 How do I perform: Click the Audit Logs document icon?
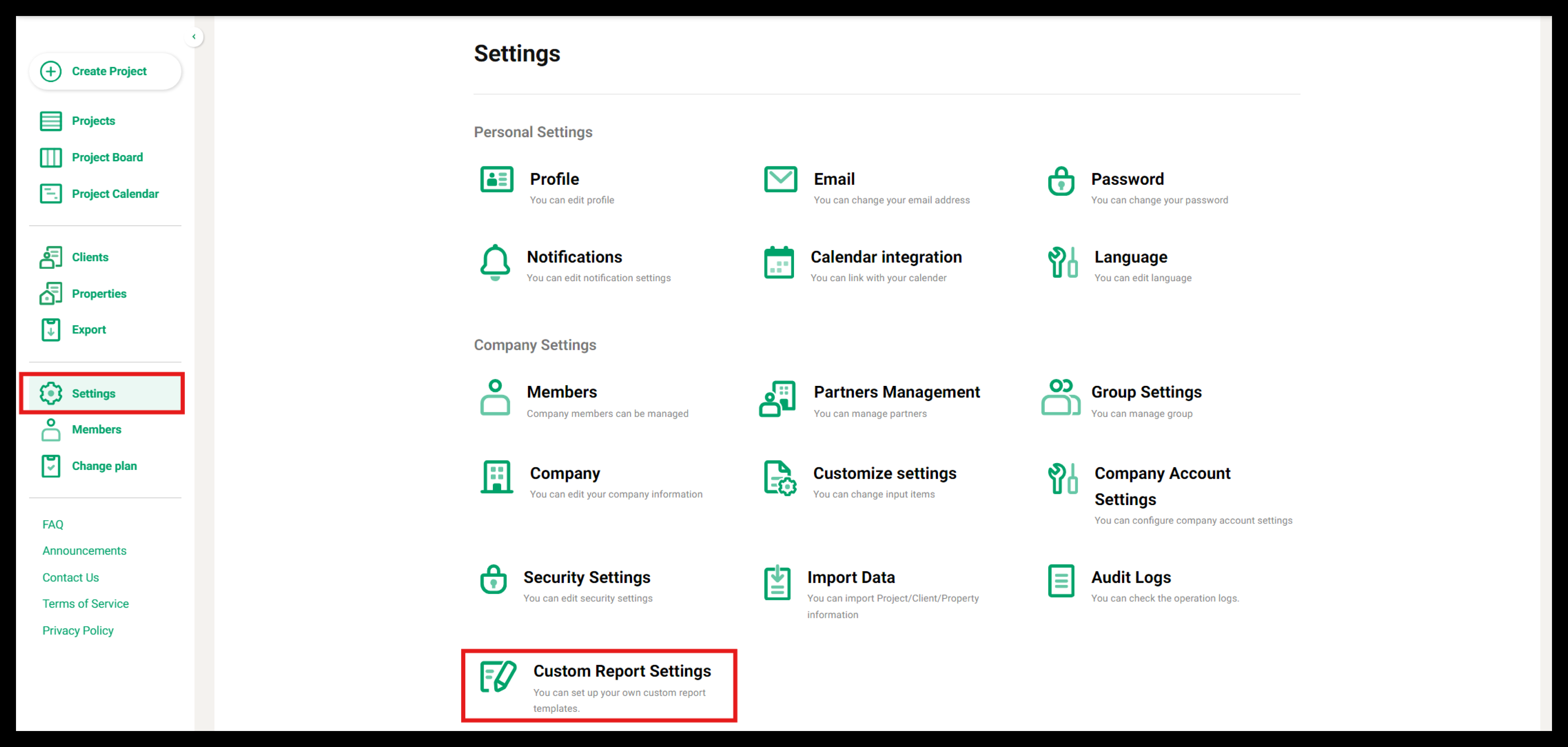1061,580
